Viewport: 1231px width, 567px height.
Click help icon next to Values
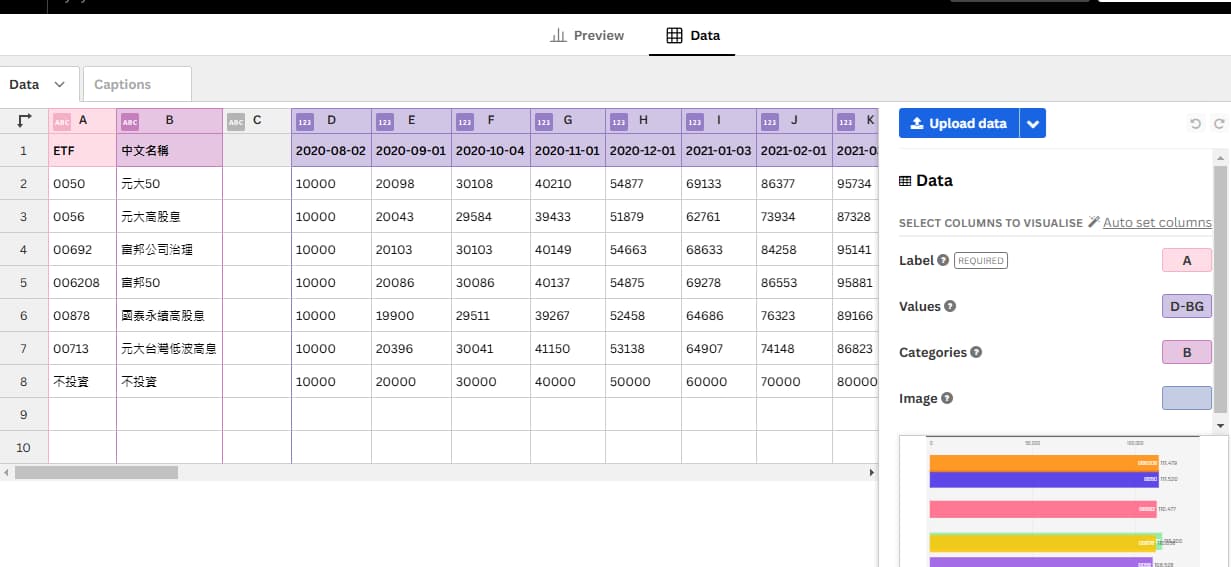coord(950,307)
